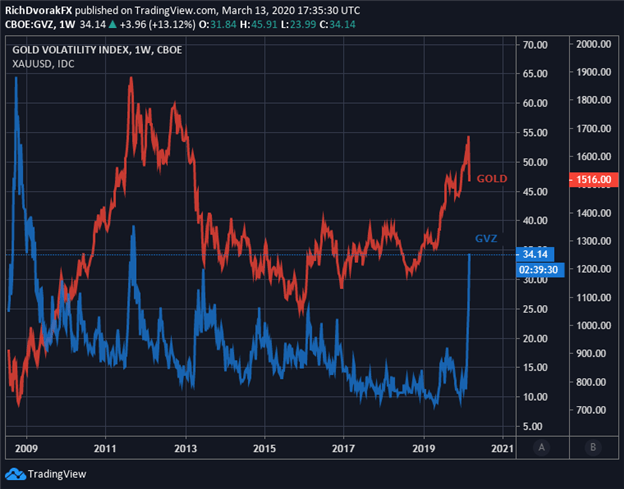The height and width of the screenshot is (489, 624).
Task: Click the 1700.00 gold price axis value
Action: pyautogui.click(x=593, y=129)
